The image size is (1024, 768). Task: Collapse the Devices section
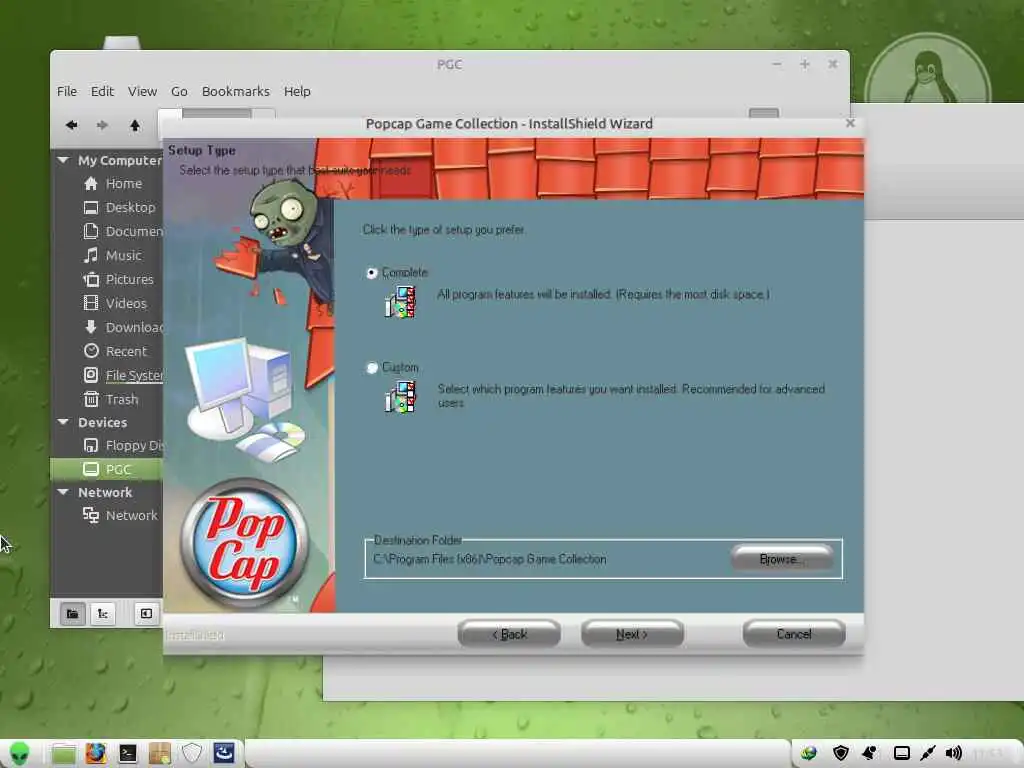(x=63, y=422)
